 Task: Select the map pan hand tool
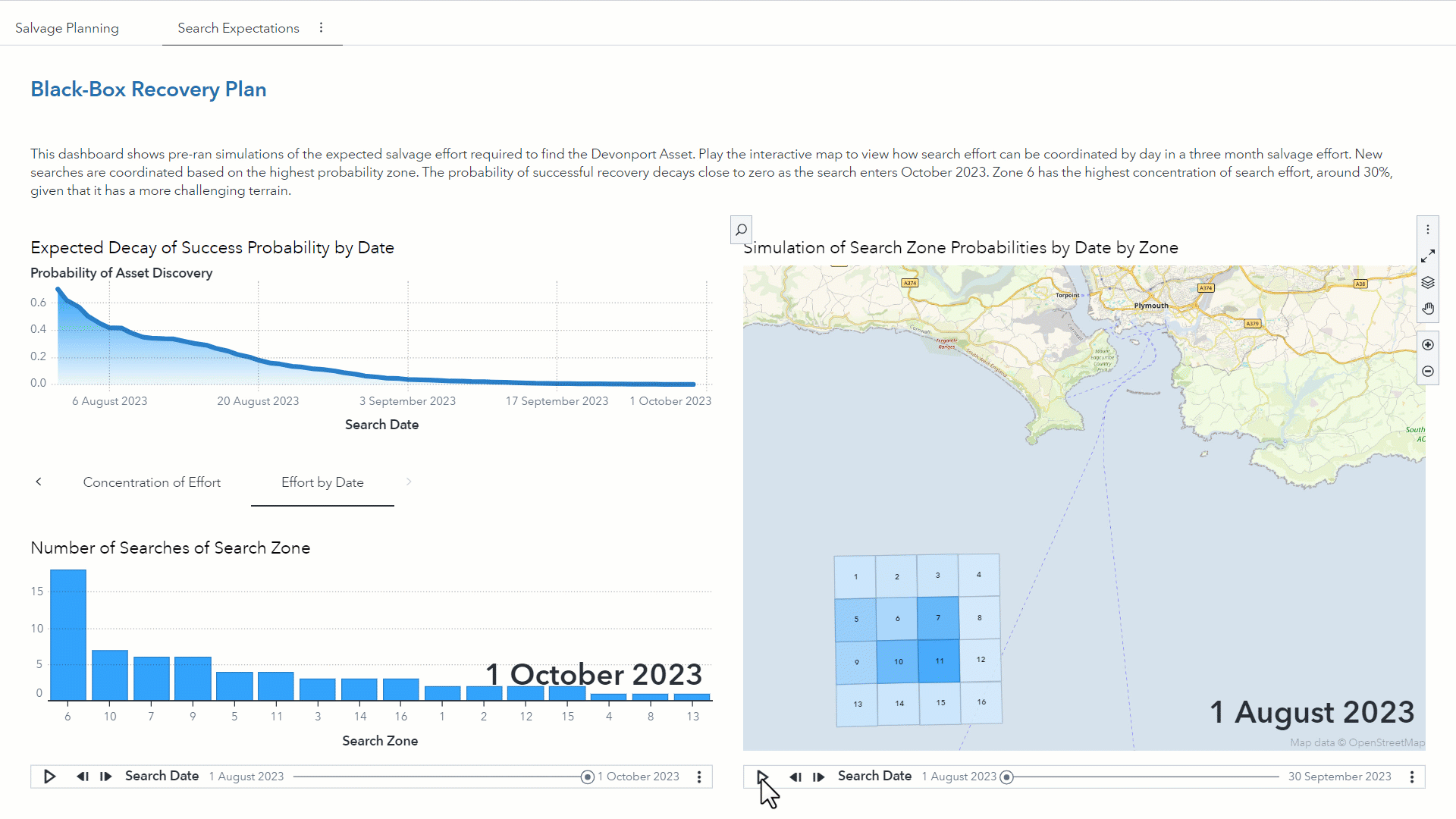pos(1428,309)
